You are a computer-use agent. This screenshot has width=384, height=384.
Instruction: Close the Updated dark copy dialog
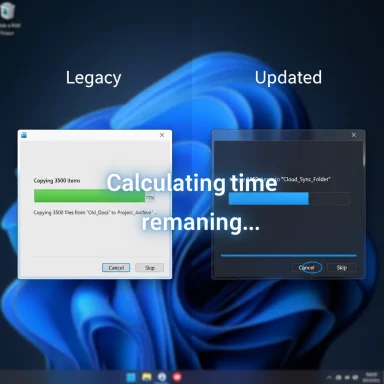[354, 135]
